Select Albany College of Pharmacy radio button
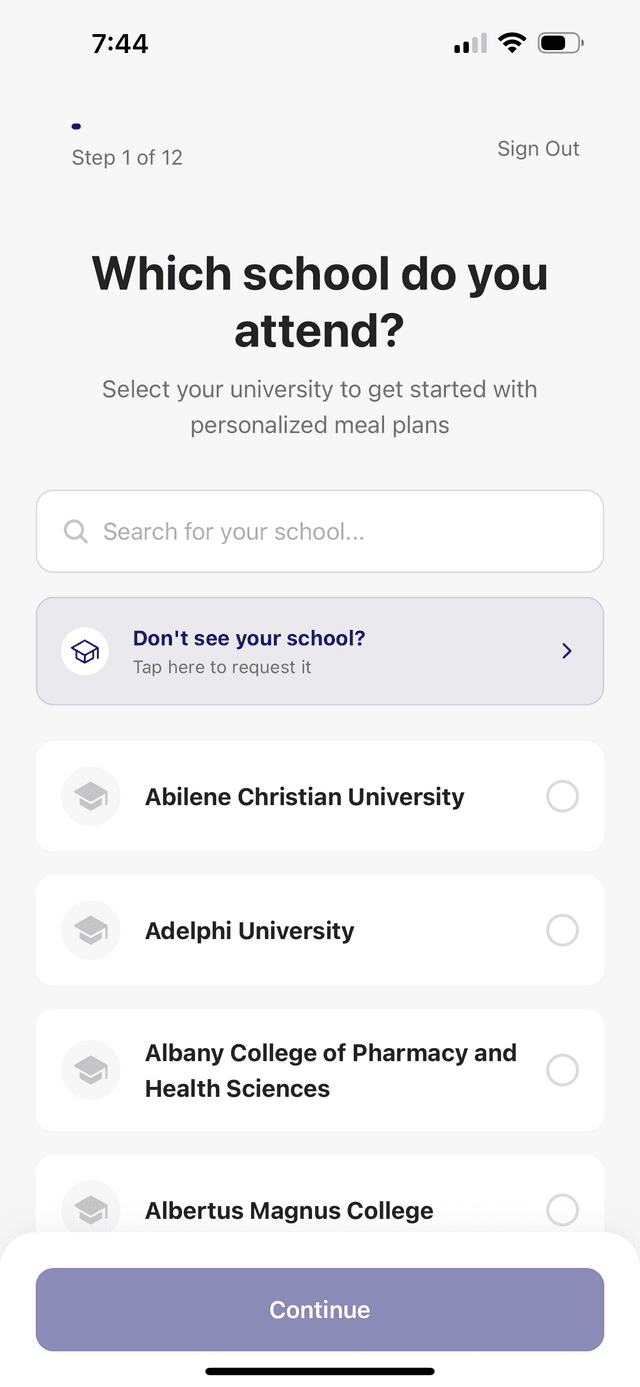Screen dimensions: 640x1387 (x=562, y=1070)
